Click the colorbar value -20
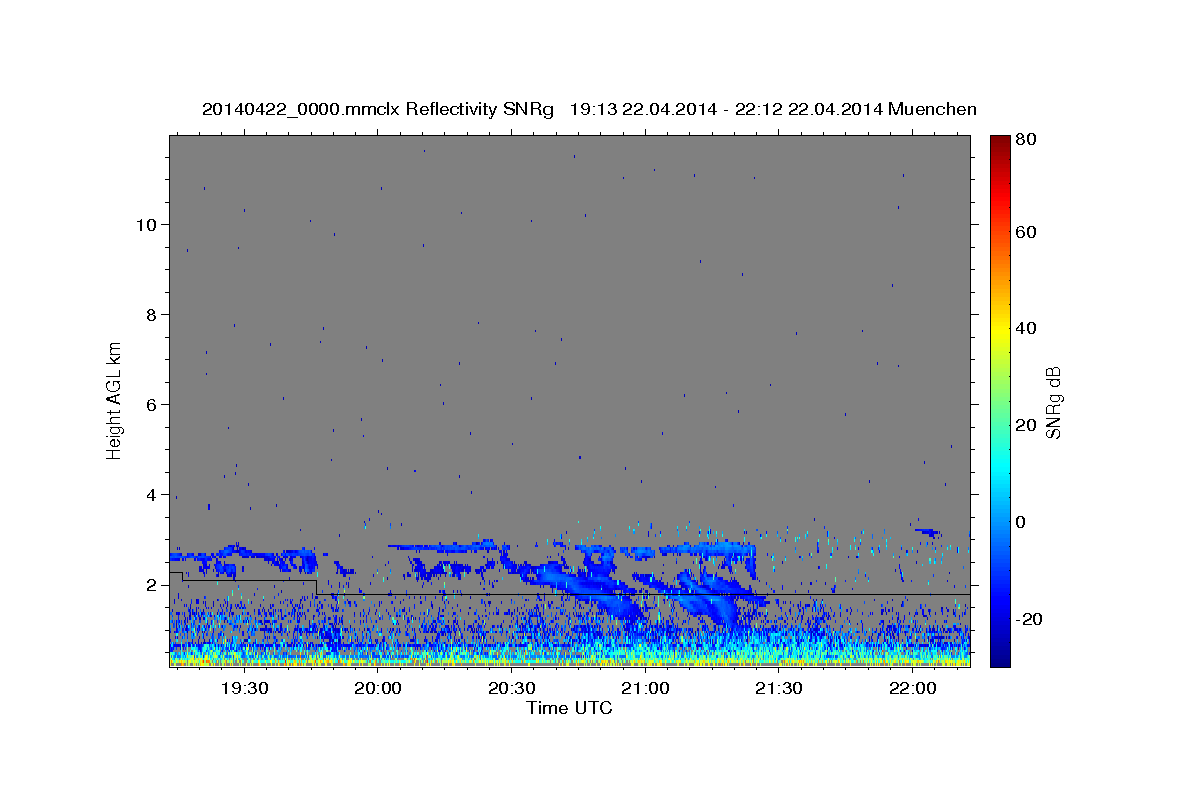Image resolution: width=1200 pixels, height=800 pixels. 1028,619
